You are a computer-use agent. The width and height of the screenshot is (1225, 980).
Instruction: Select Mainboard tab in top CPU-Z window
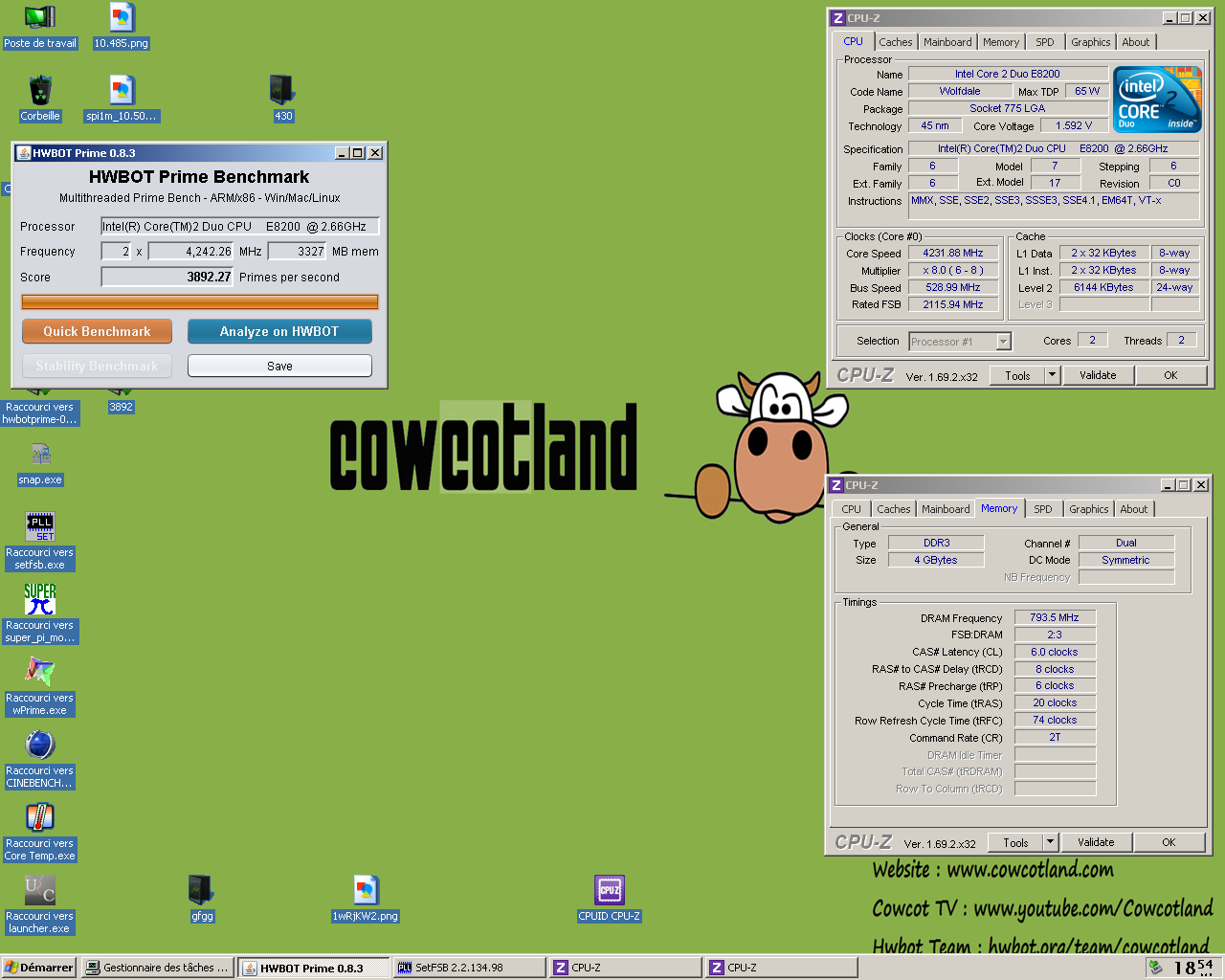point(947,42)
